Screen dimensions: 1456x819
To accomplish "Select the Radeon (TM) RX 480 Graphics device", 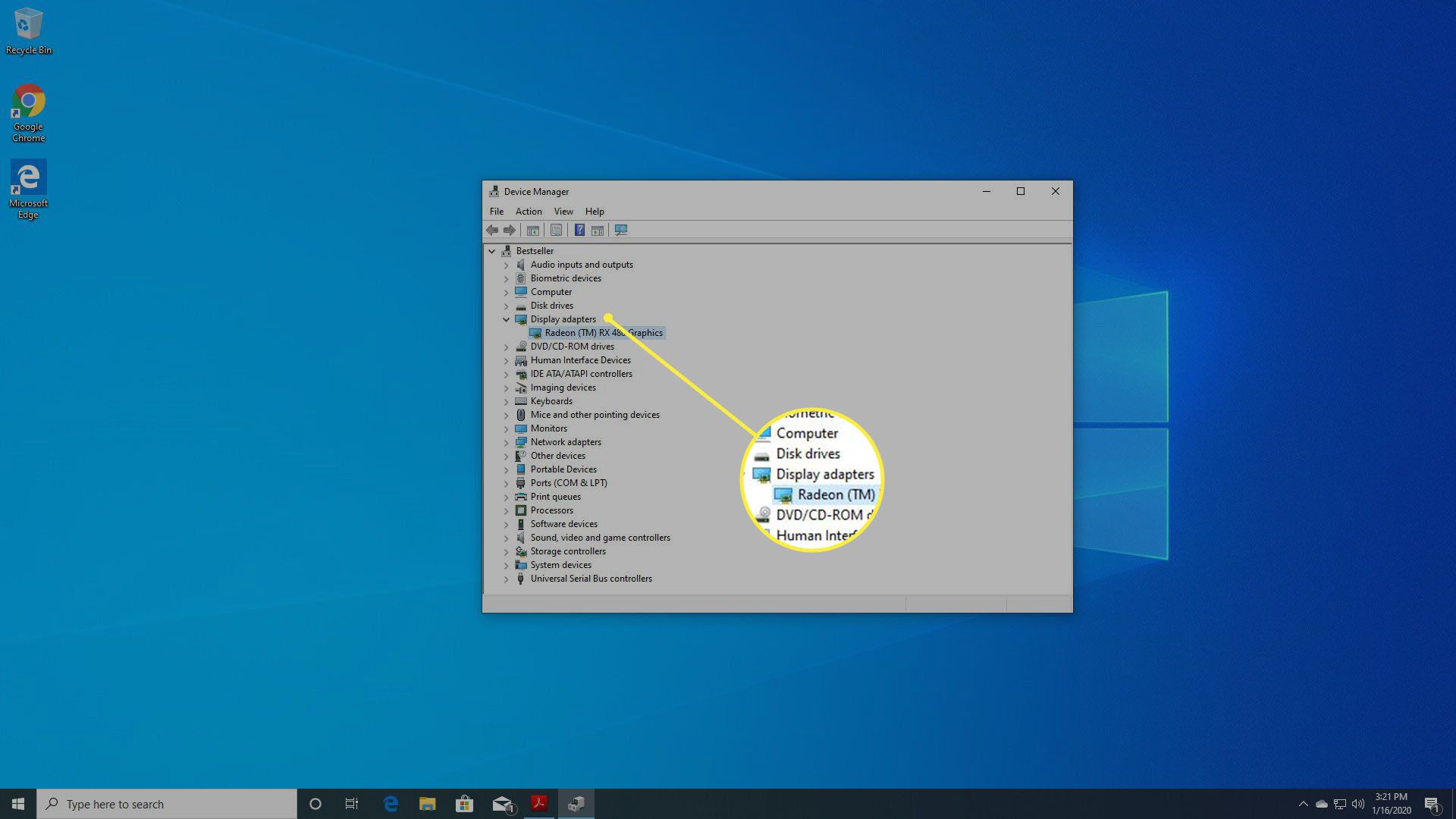I will point(603,333).
